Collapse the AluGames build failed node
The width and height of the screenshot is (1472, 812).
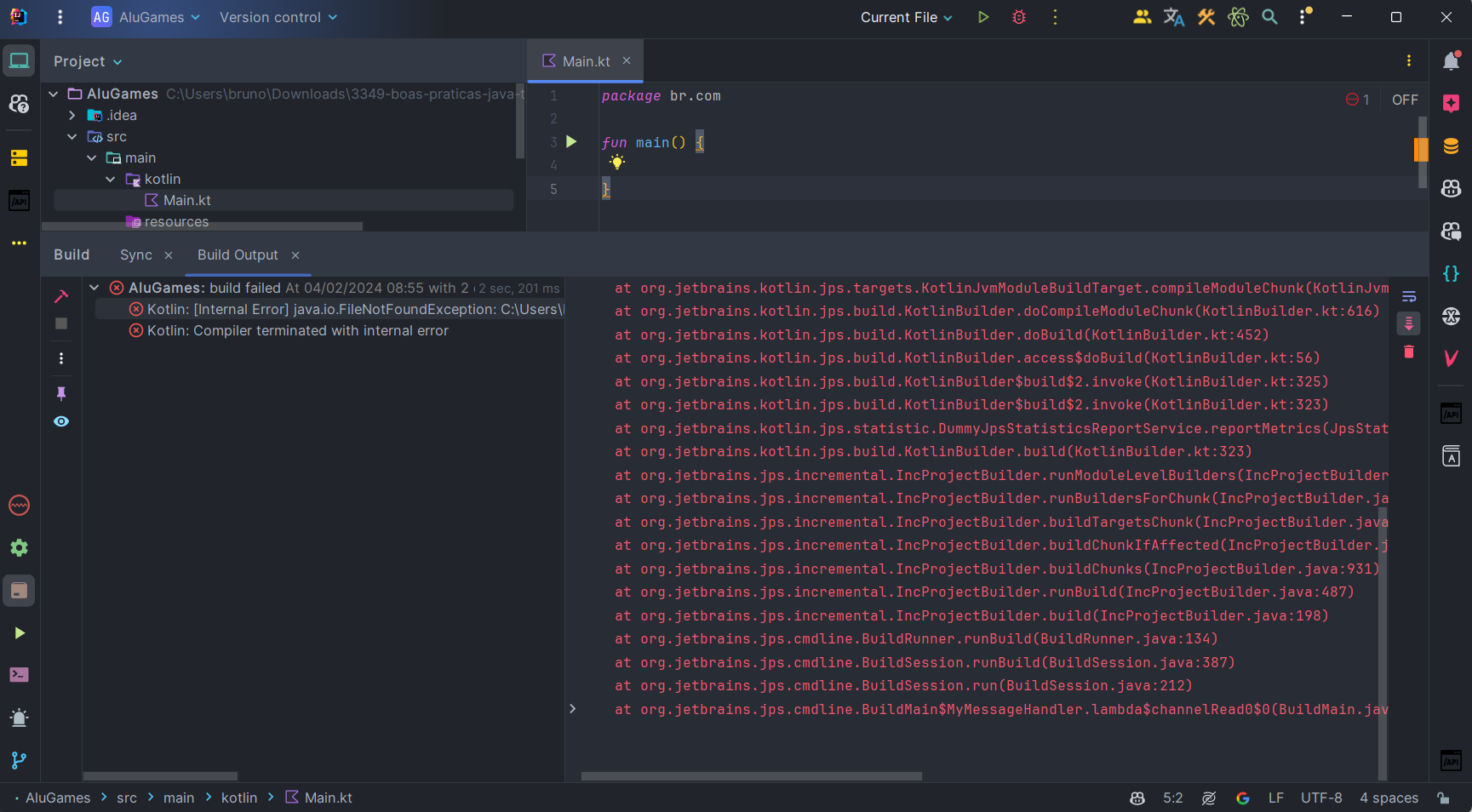[x=95, y=288]
